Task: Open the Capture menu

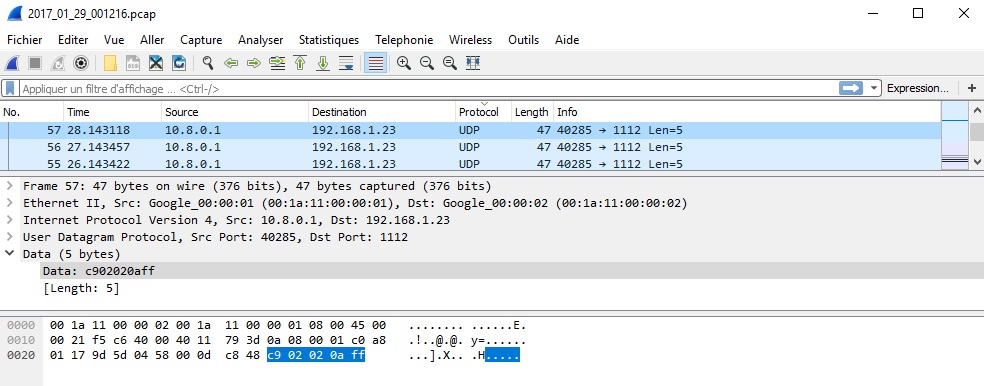Action: point(201,40)
